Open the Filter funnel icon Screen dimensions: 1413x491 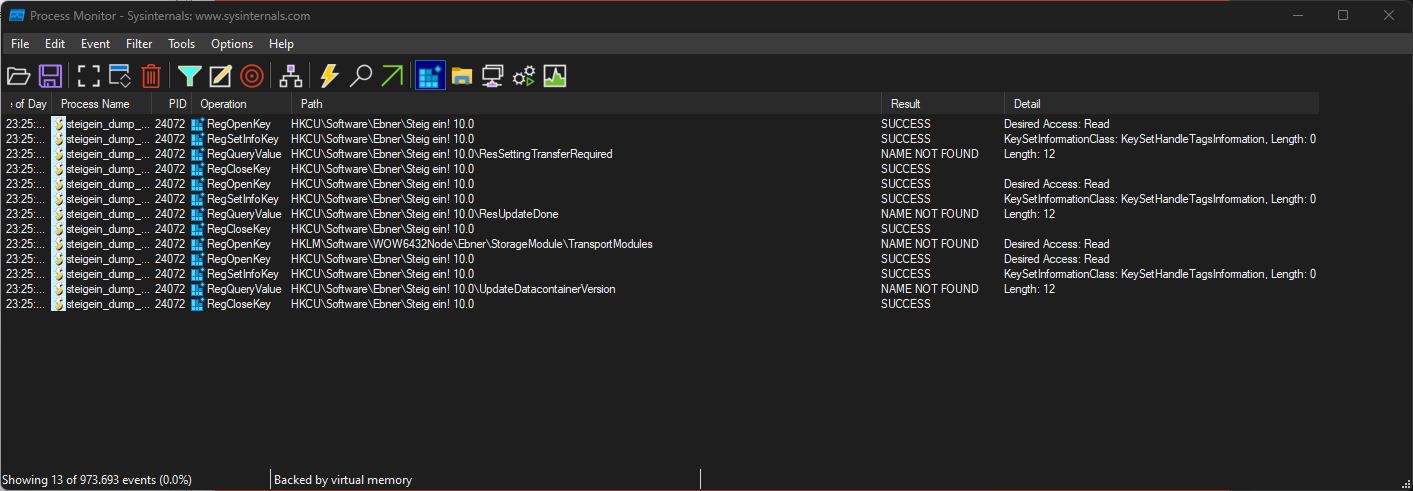pos(189,76)
